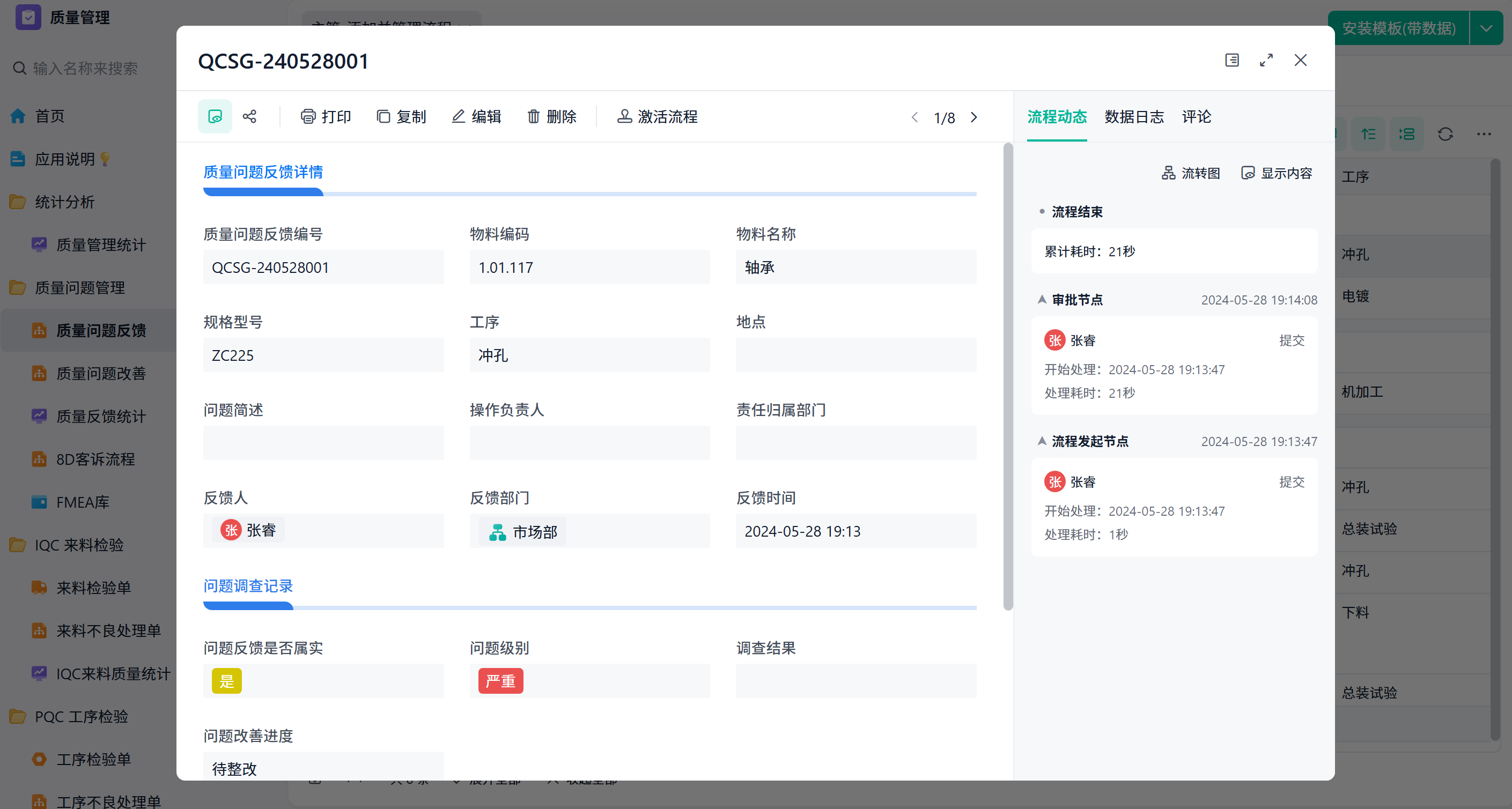1512x809 pixels.
Task: Toggle the green form view icon
Action: (215, 117)
